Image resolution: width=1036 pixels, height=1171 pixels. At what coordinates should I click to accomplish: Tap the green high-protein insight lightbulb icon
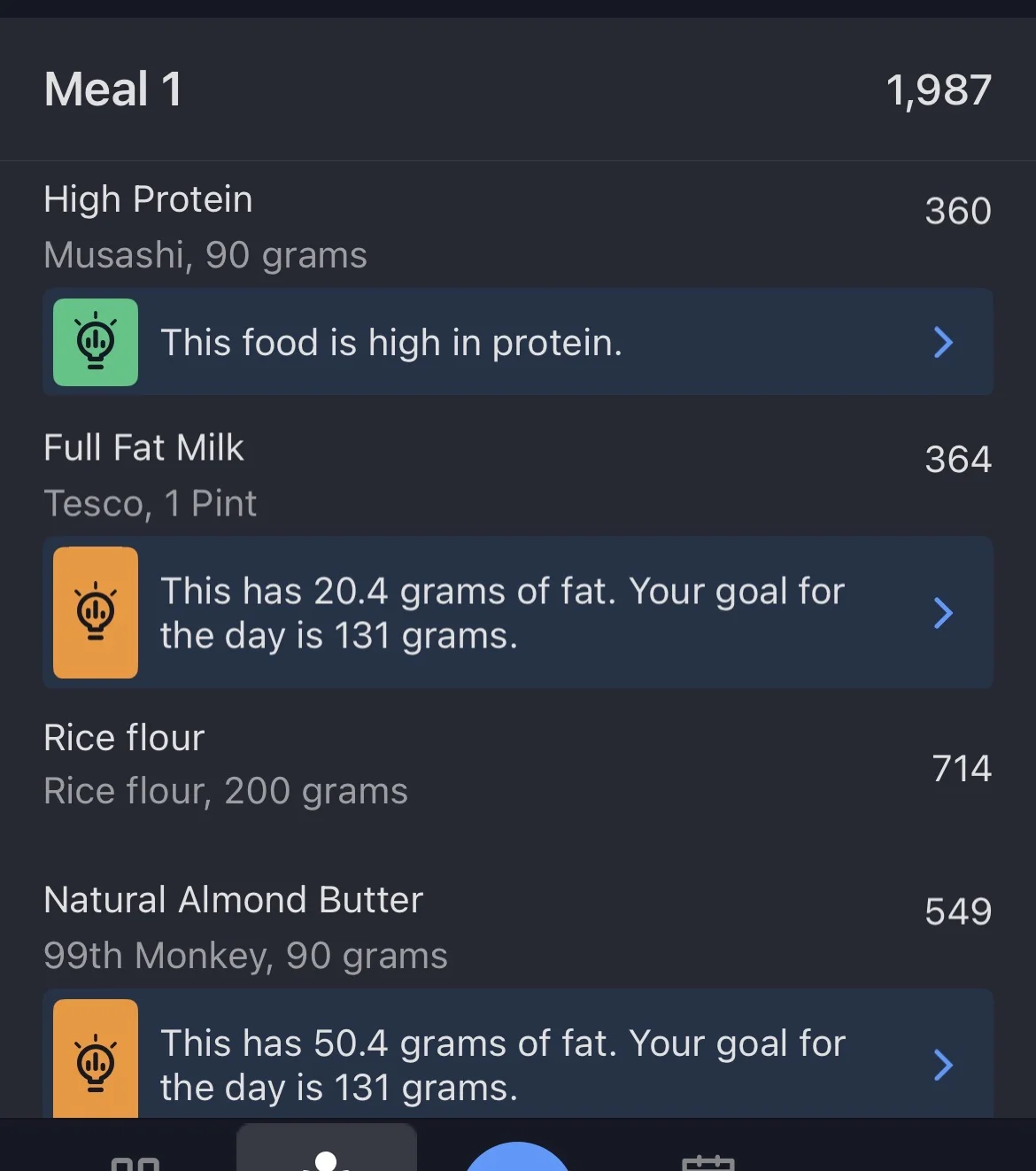pos(96,342)
